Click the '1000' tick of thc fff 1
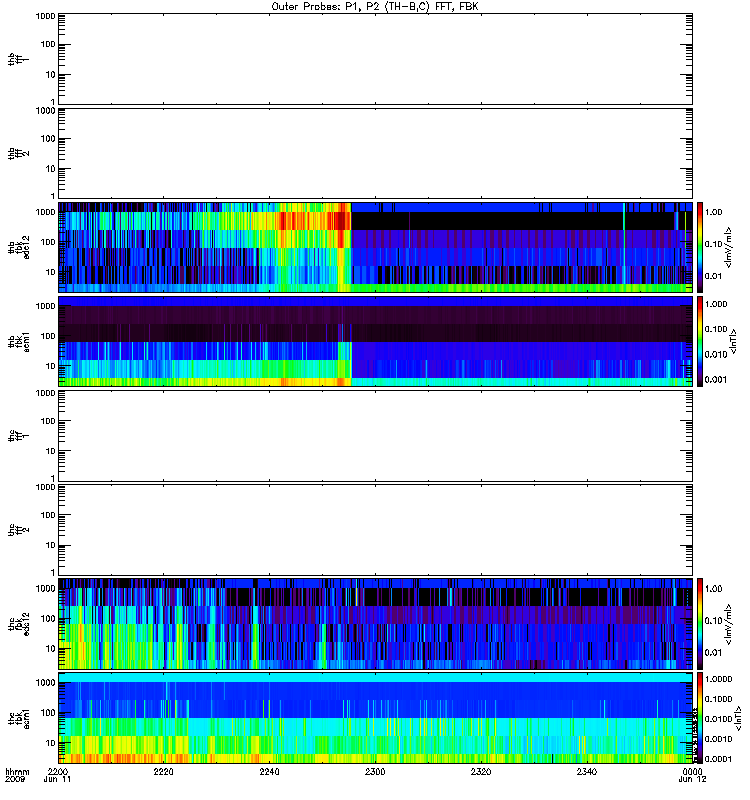The width and height of the screenshot is (750, 800). point(45,393)
